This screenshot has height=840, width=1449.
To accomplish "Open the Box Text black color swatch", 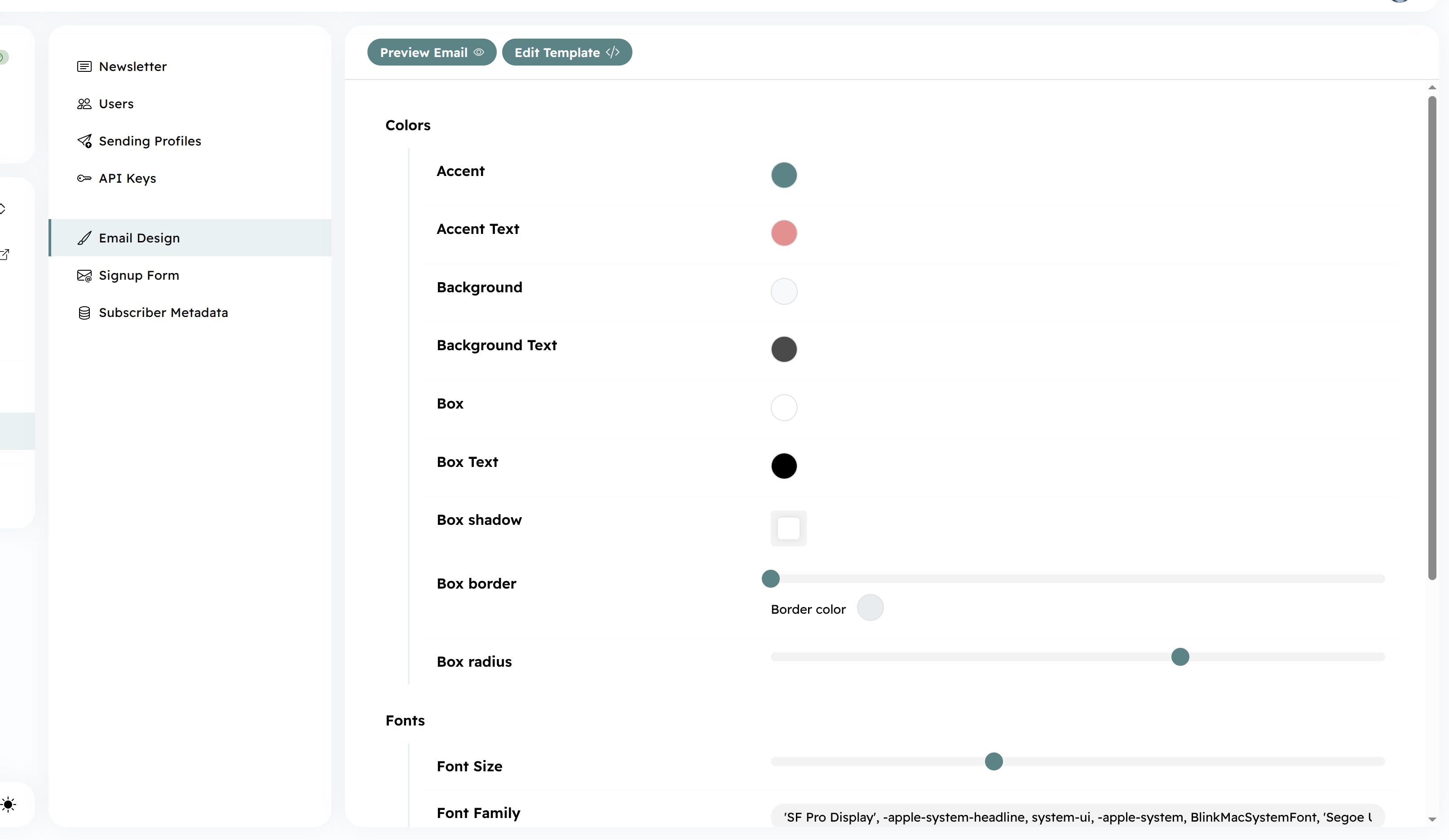I will click(784, 466).
